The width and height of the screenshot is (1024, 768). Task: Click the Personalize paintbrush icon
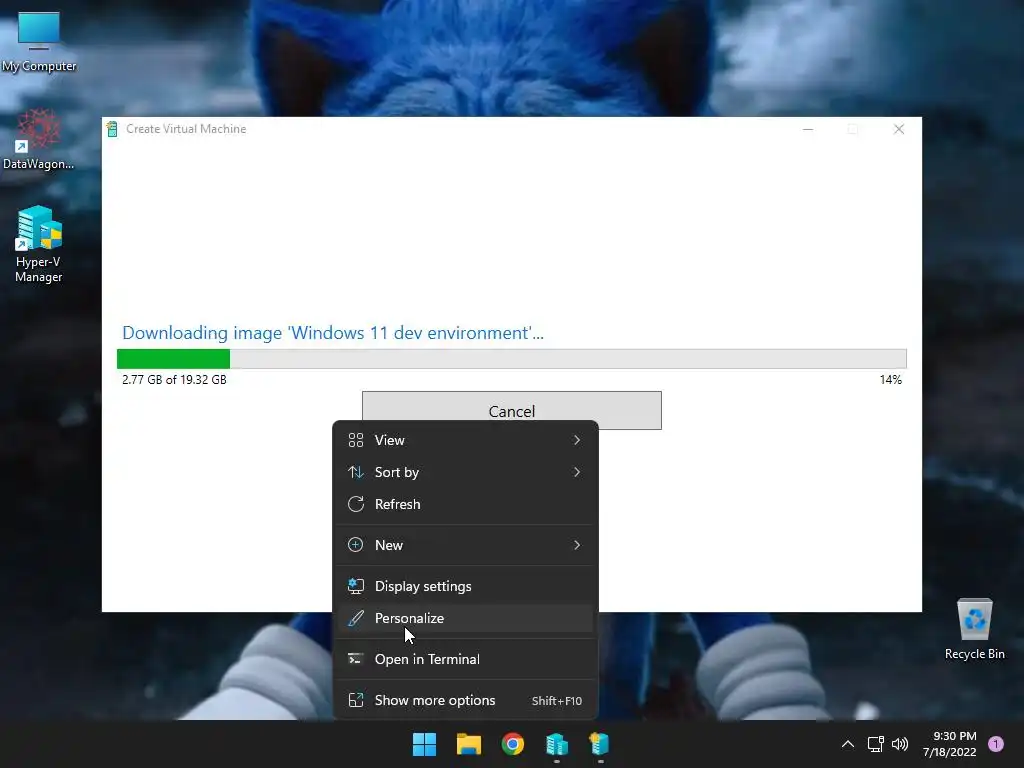pyautogui.click(x=356, y=618)
